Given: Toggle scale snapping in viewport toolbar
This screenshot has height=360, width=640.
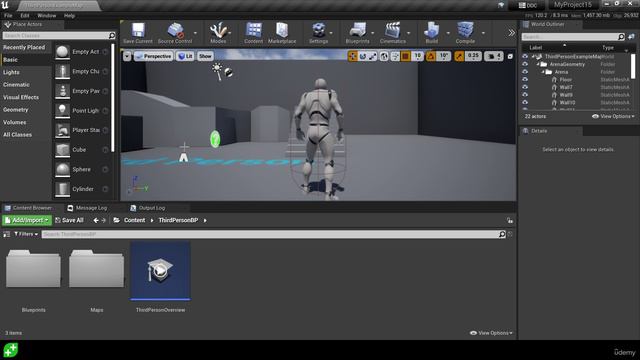Looking at the screenshot, I should tap(459, 56).
